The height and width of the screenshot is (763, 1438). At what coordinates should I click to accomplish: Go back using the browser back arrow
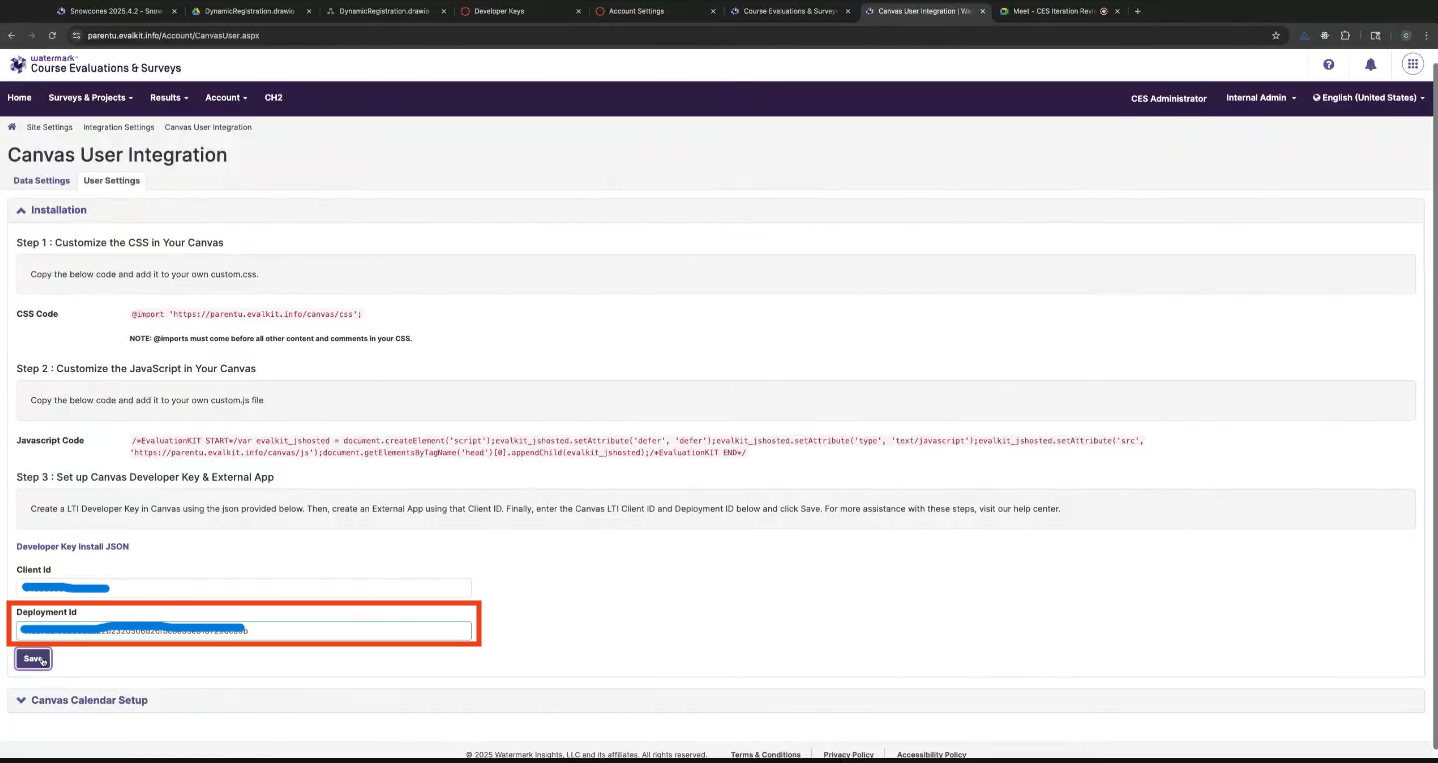[12, 35]
